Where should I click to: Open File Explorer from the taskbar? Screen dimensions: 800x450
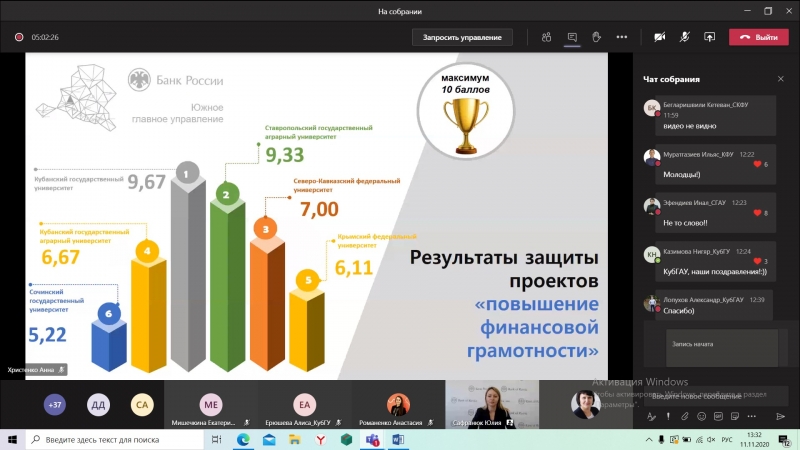tap(295, 439)
